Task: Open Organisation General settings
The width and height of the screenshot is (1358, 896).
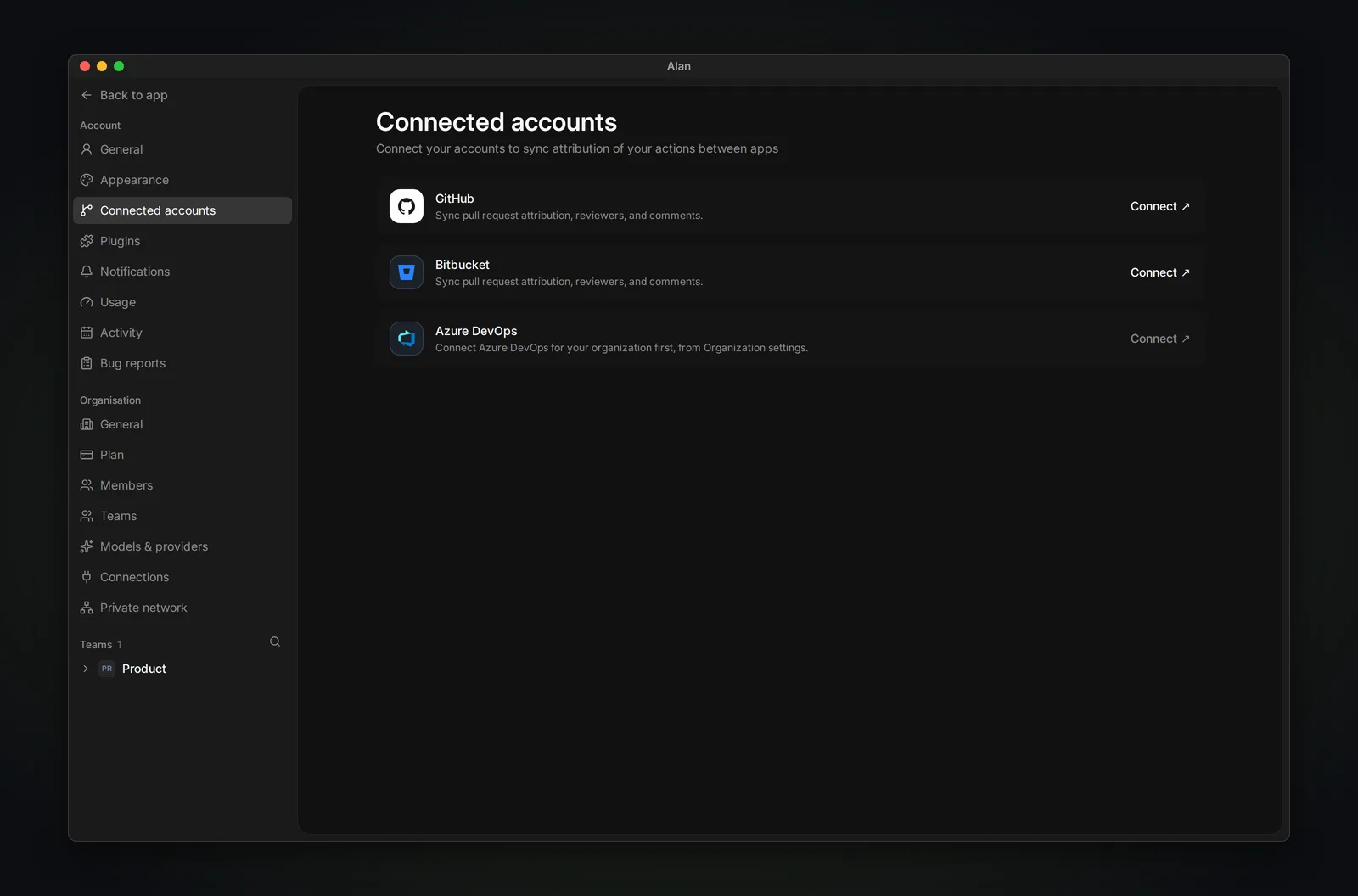Action: [182, 424]
